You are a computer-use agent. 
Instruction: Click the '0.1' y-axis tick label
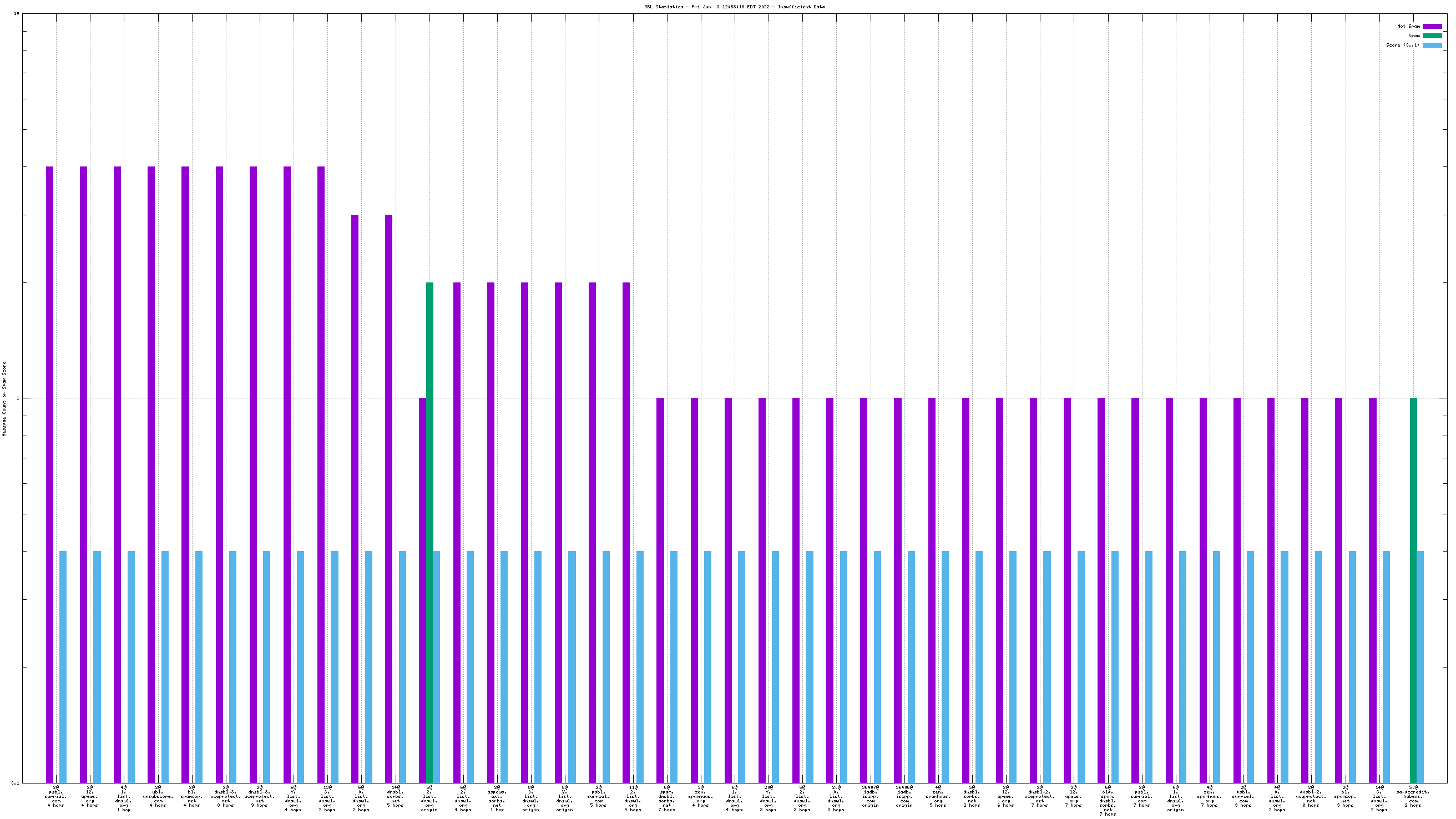[14, 783]
